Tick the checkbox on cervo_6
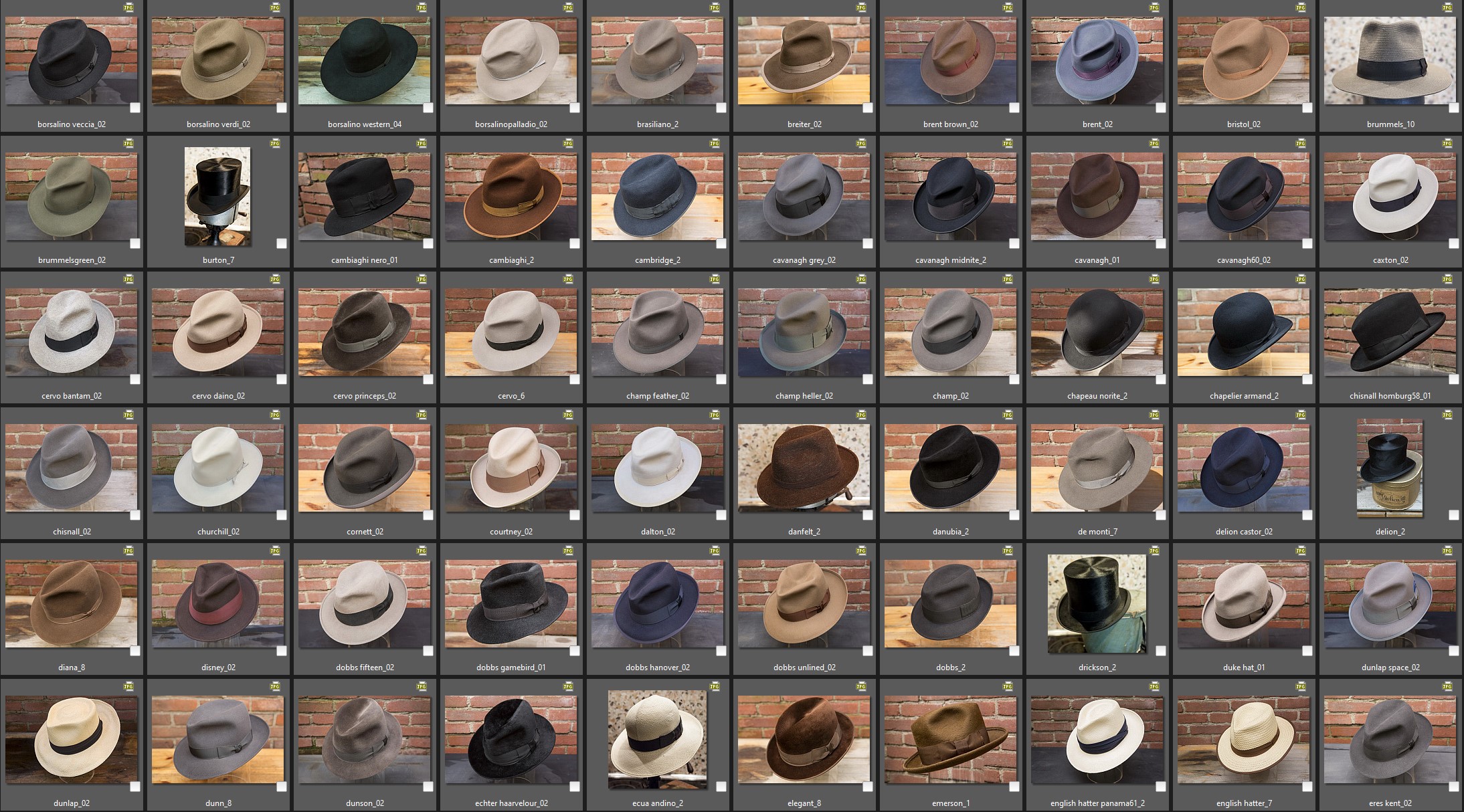1464x812 pixels. coord(575,379)
